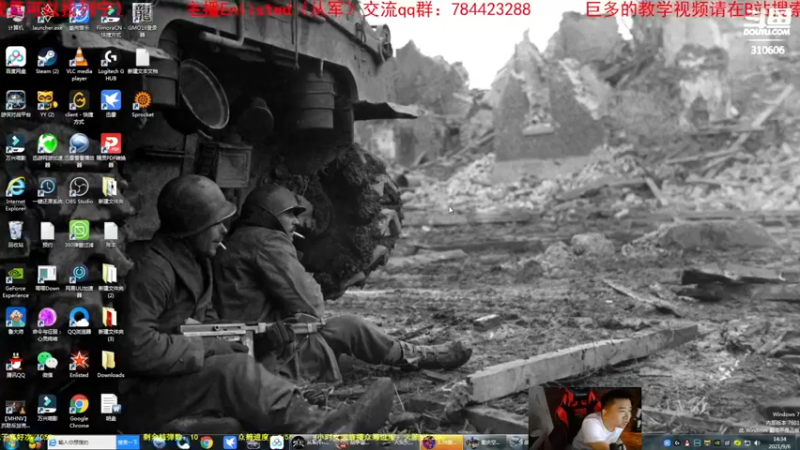Click Xunlei bird icon in taskbar
The height and width of the screenshot is (450, 800).
click(230, 442)
